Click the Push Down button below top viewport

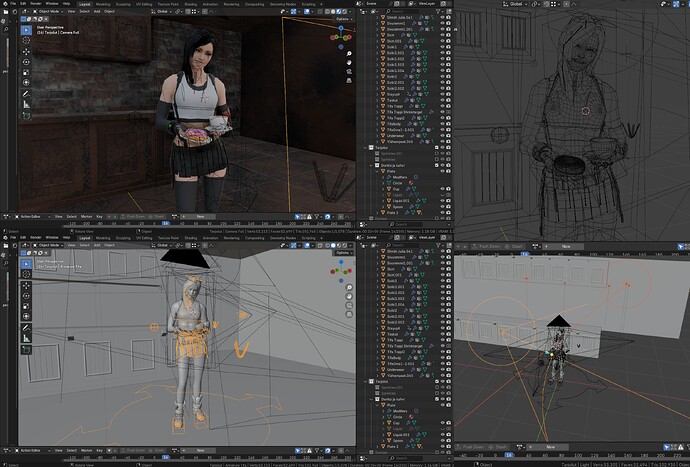tap(133, 217)
